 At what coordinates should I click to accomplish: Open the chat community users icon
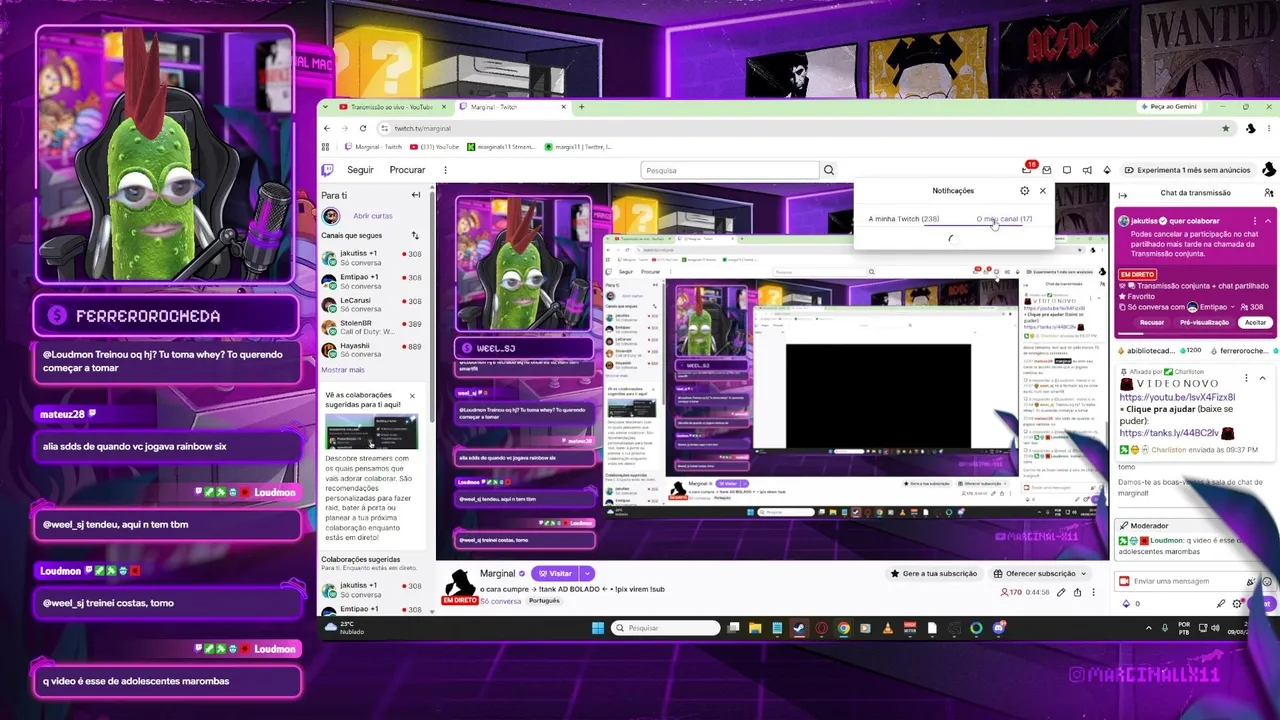pos(1268,193)
